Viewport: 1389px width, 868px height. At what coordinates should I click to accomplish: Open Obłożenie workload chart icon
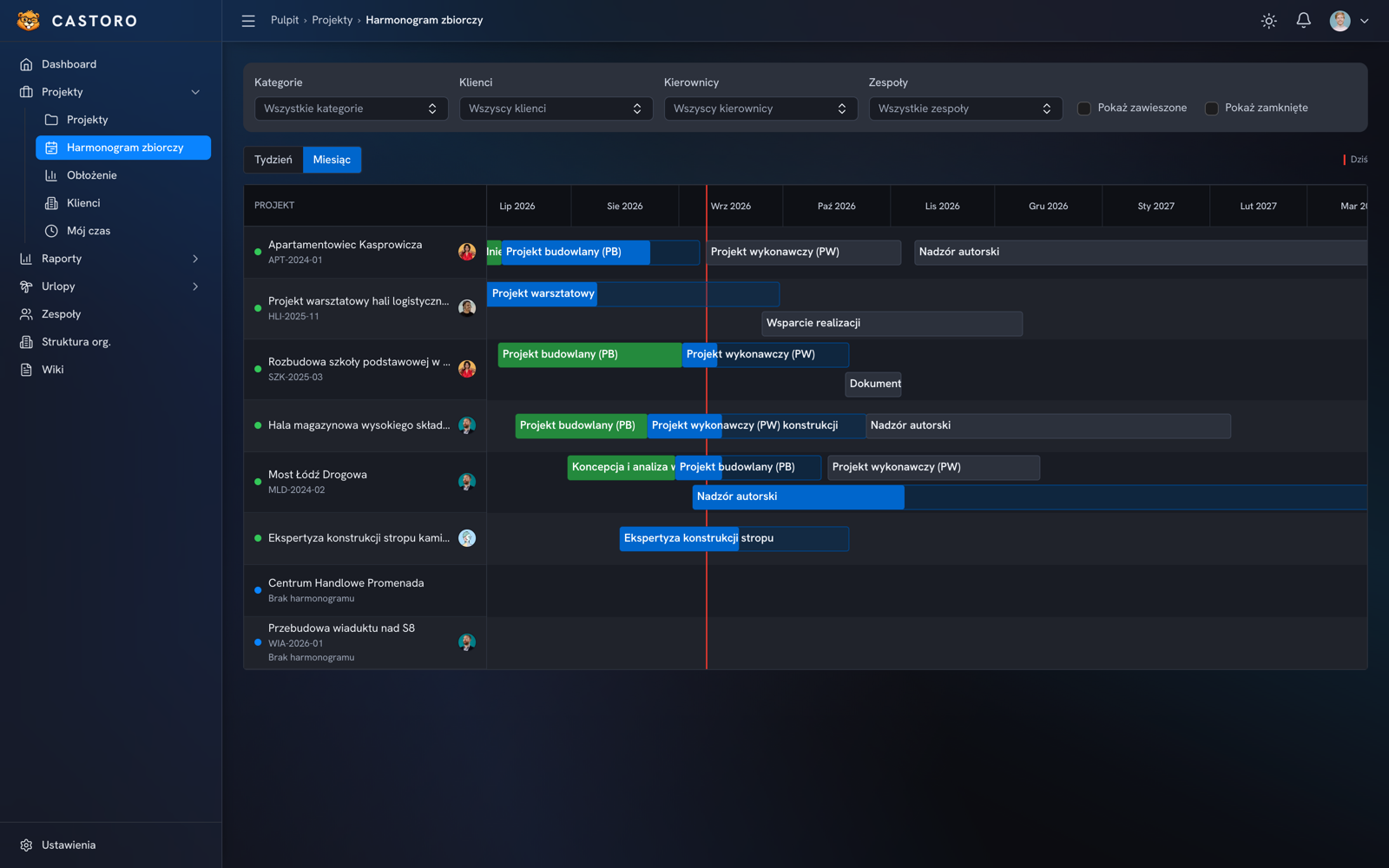coord(51,175)
